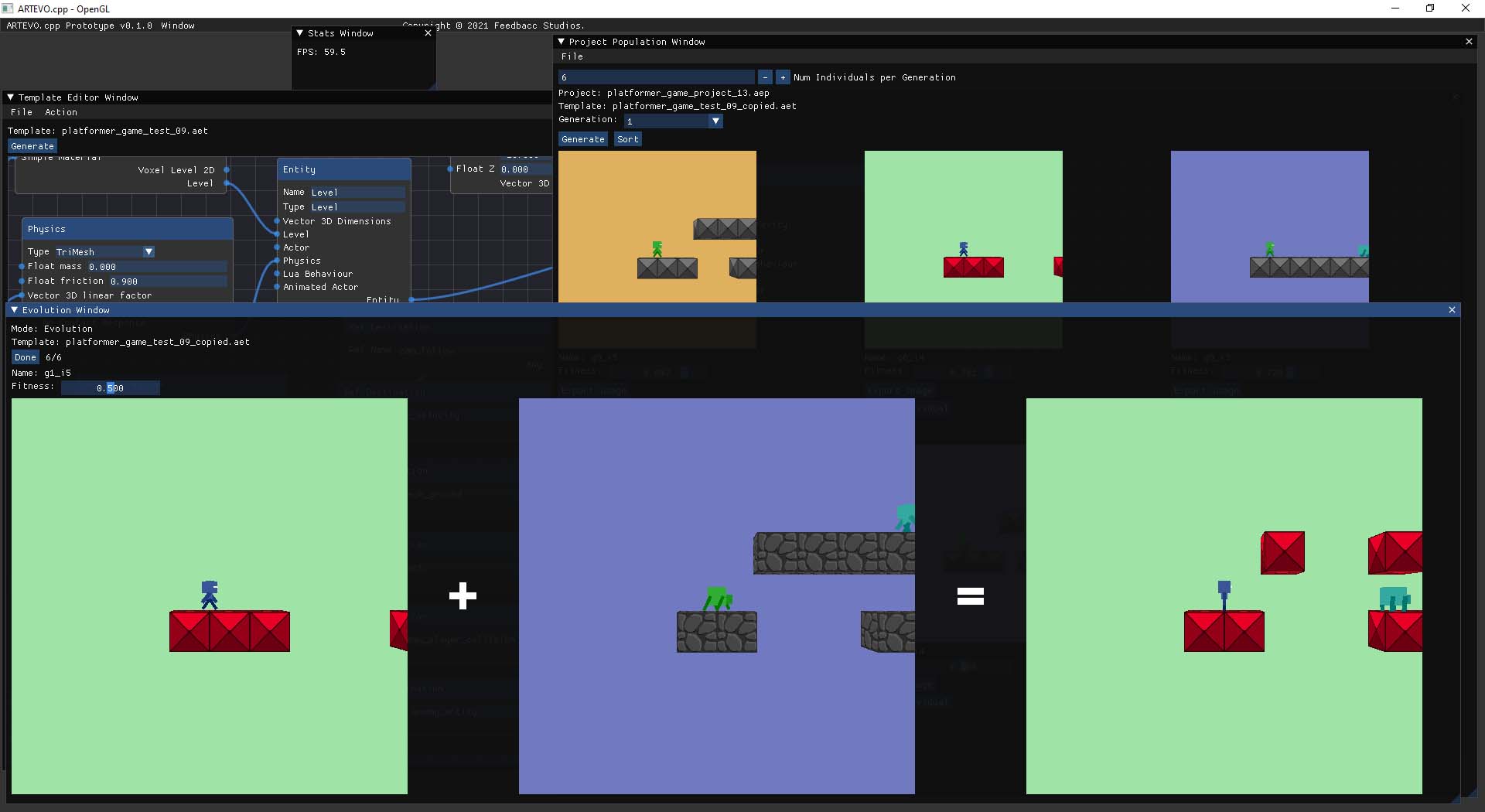Click the Entity Physics input pin
Viewport: 1485px width, 812px height.
tap(277, 261)
